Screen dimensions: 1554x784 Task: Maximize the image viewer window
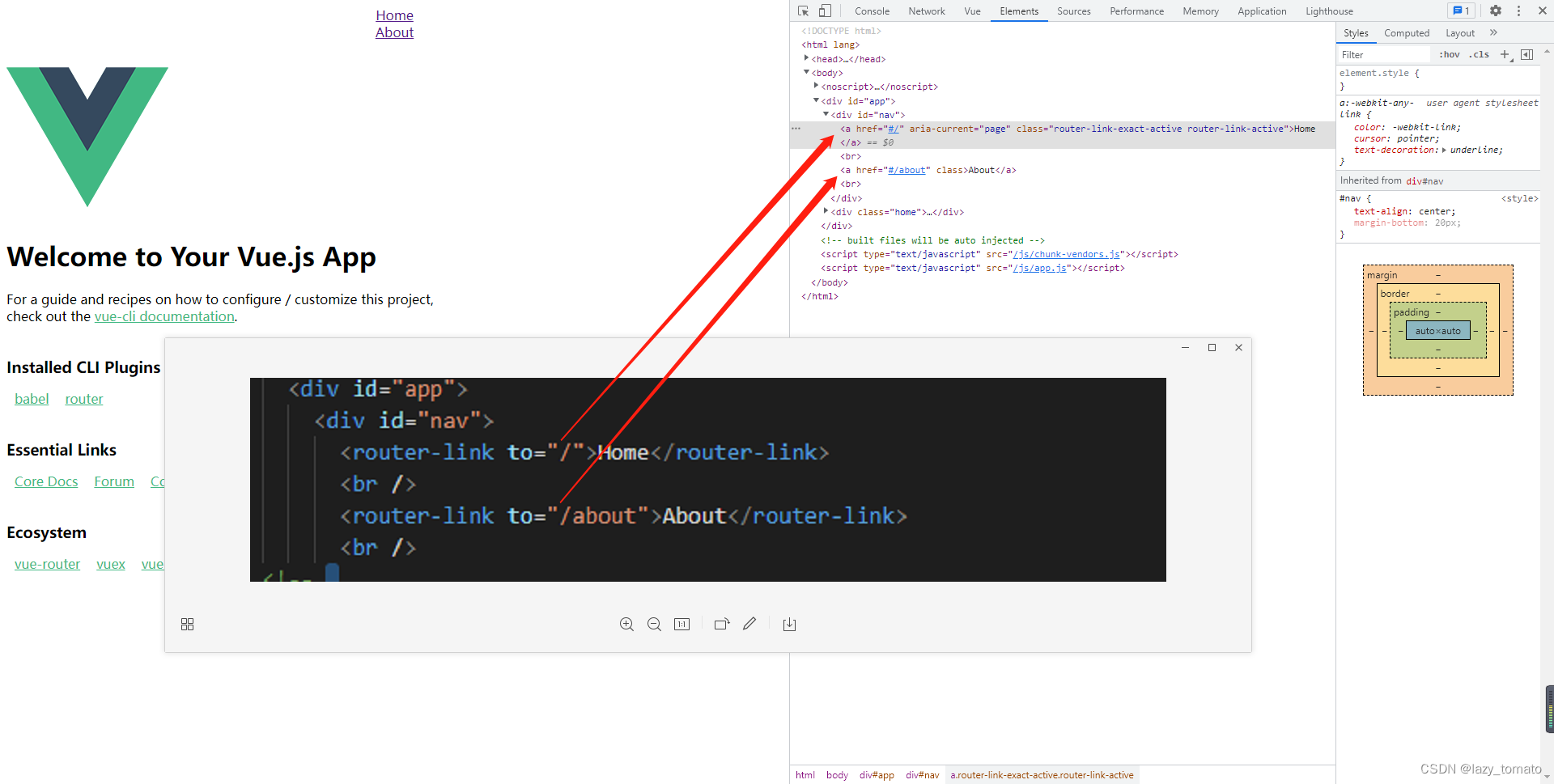click(1212, 347)
